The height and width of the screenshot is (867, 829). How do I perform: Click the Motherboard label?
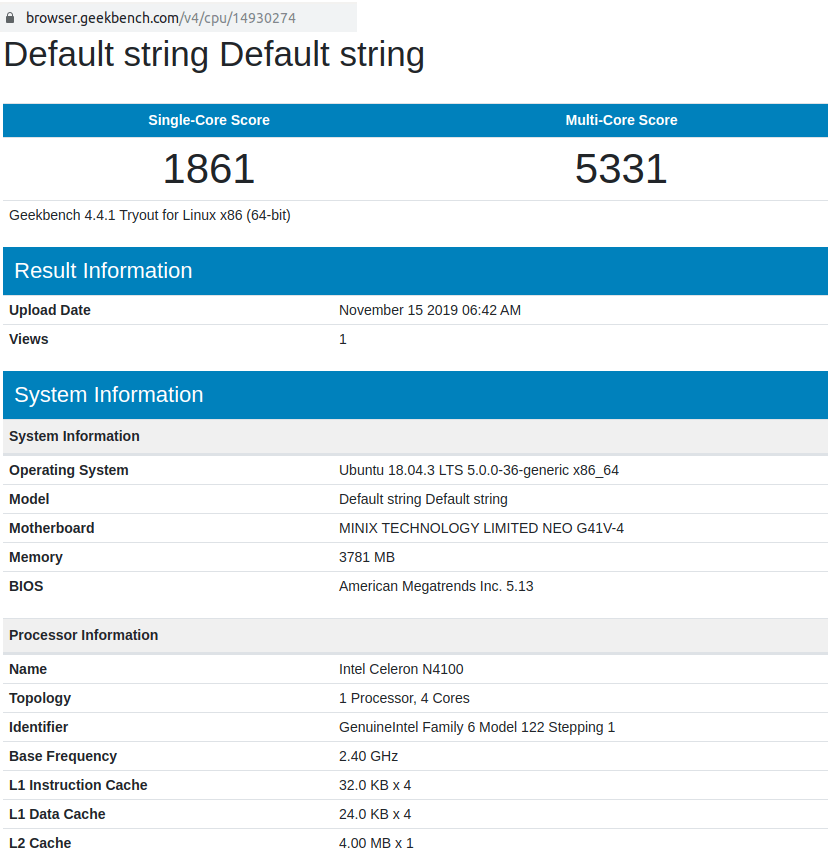coord(52,528)
